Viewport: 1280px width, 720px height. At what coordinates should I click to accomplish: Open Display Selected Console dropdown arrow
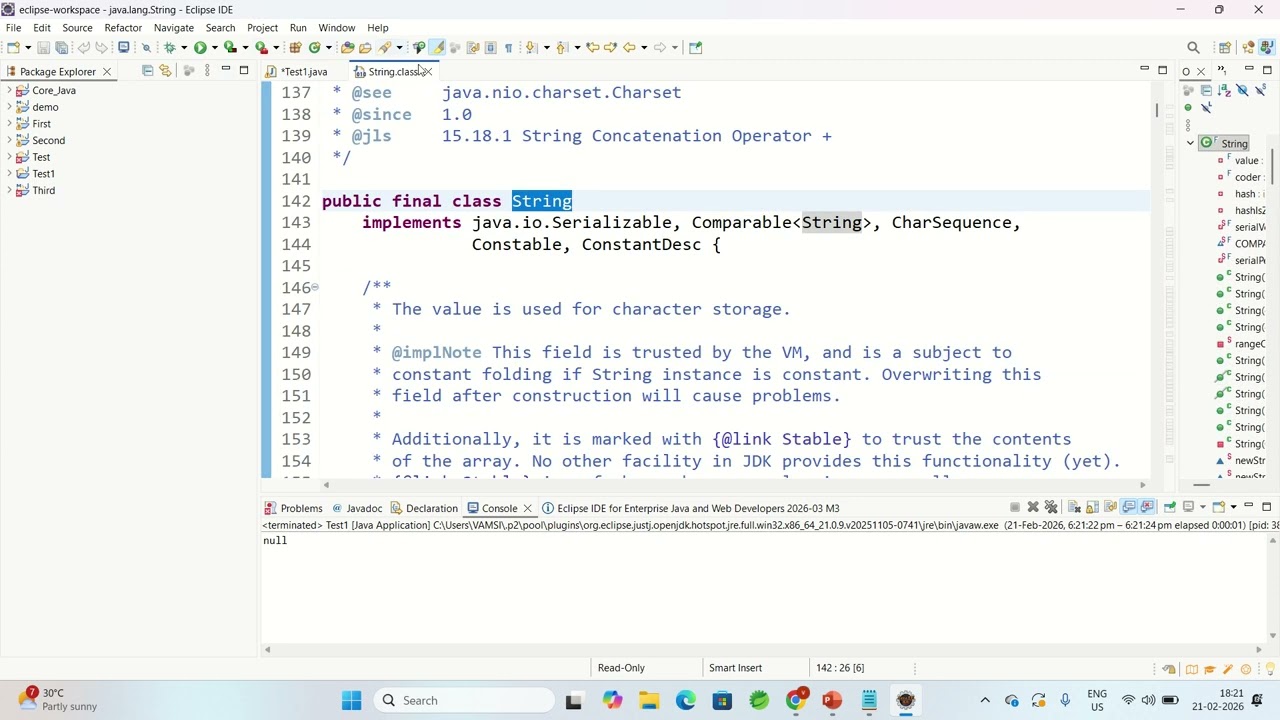click(1203, 507)
